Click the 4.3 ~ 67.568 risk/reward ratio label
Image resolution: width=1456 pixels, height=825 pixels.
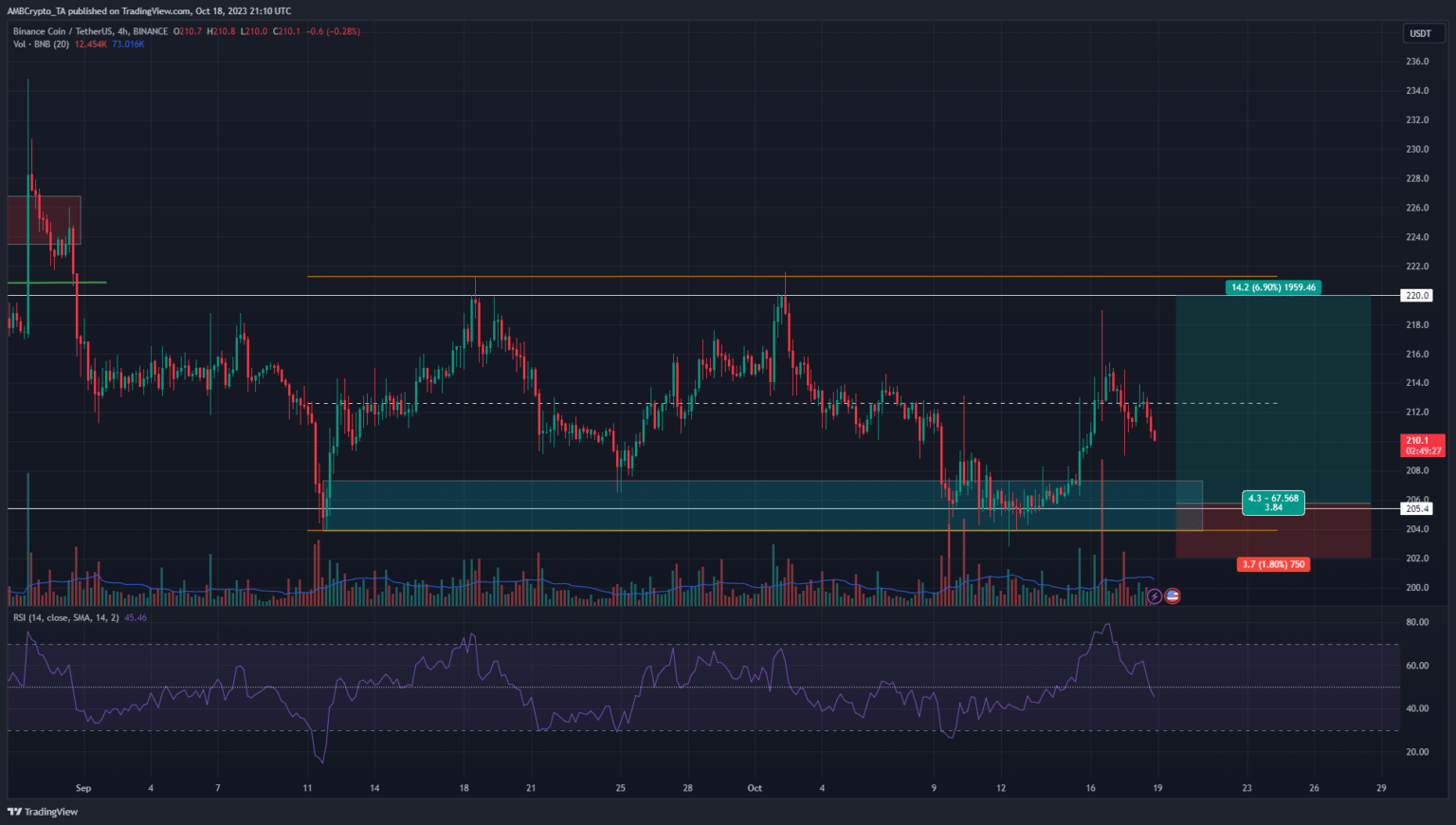(x=1273, y=503)
